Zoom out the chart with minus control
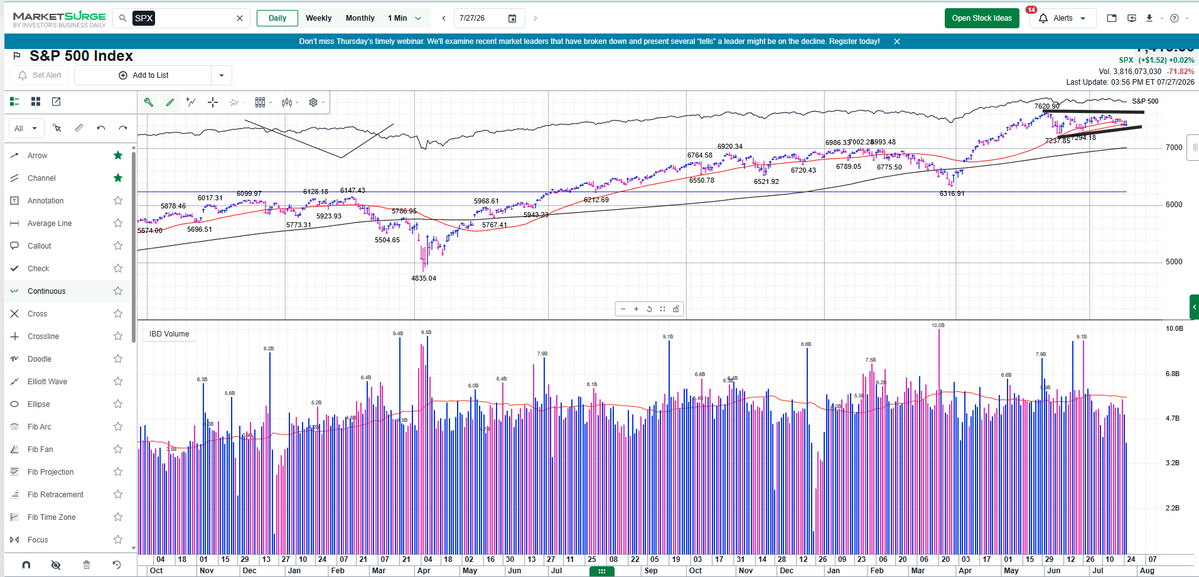1199x577 pixels. tap(623, 309)
